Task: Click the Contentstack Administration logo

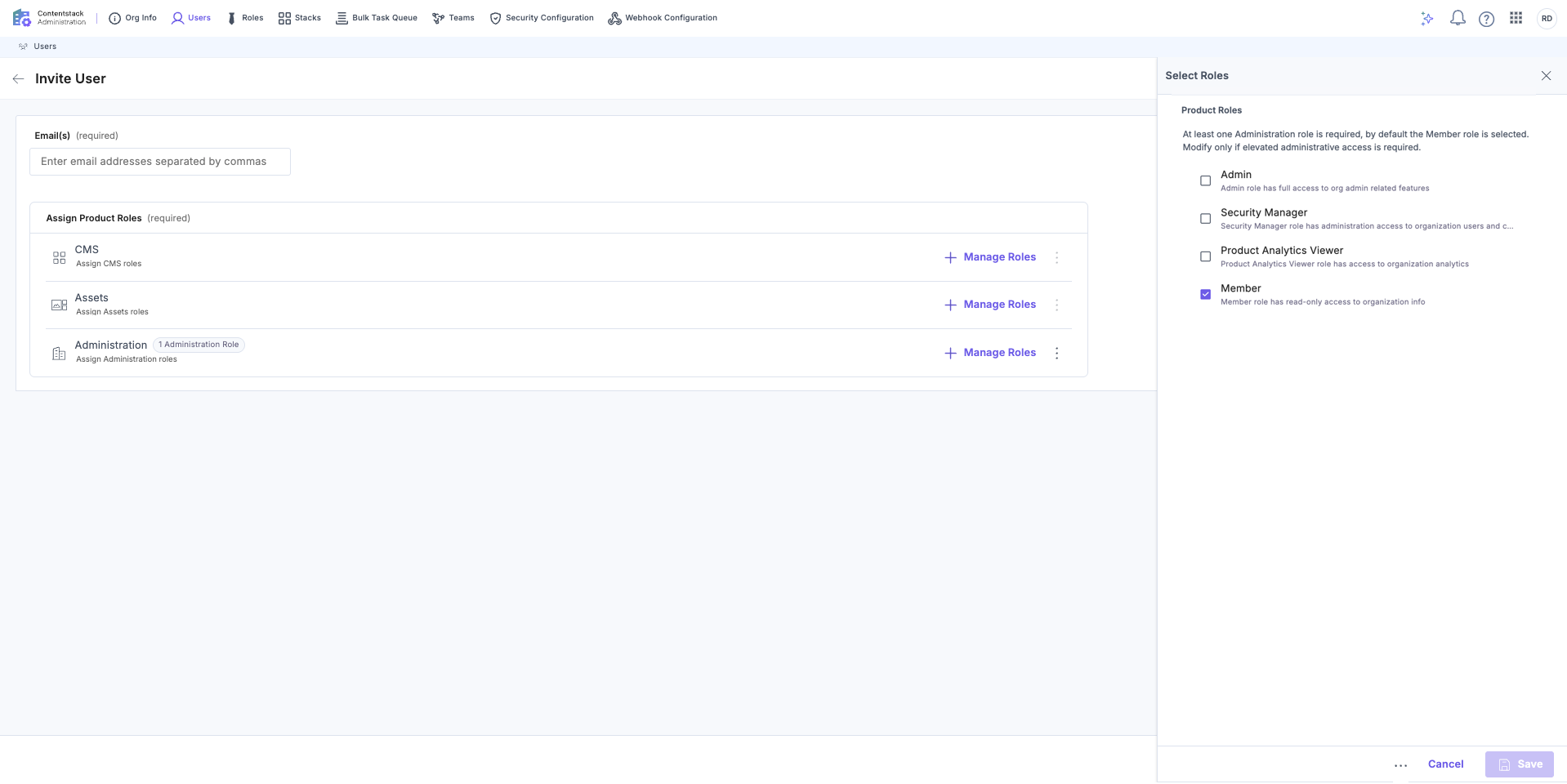Action: point(49,18)
